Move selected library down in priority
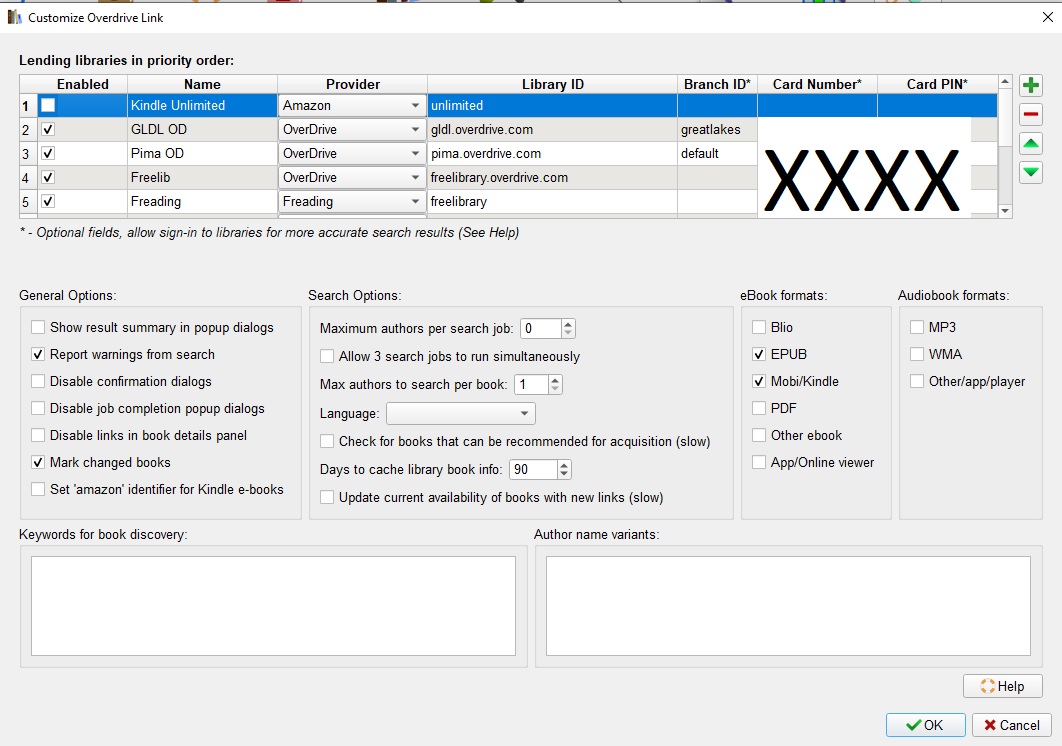This screenshot has height=746, width=1062. coord(1030,173)
